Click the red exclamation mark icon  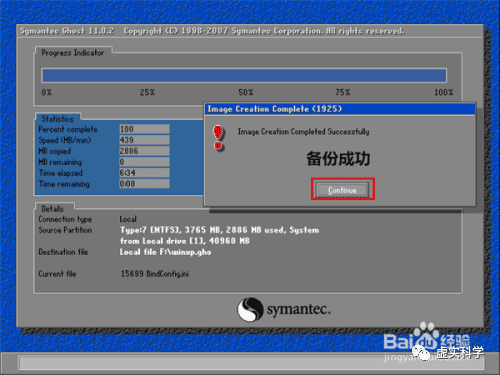click(x=218, y=138)
